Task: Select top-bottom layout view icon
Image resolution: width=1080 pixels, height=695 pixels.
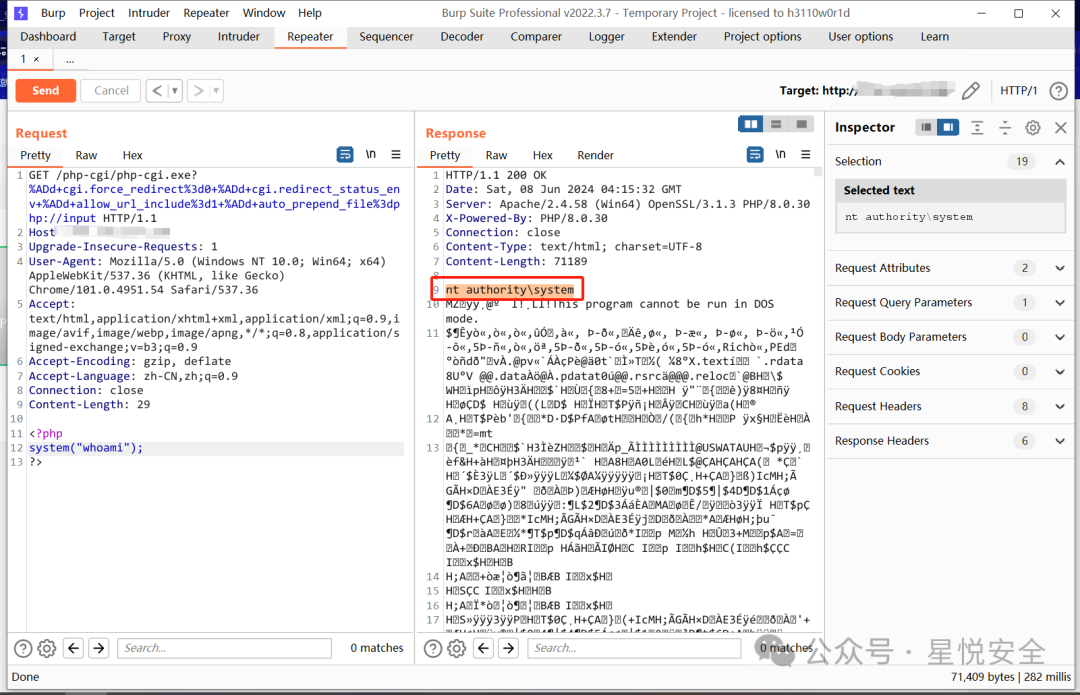Action: click(776, 124)
